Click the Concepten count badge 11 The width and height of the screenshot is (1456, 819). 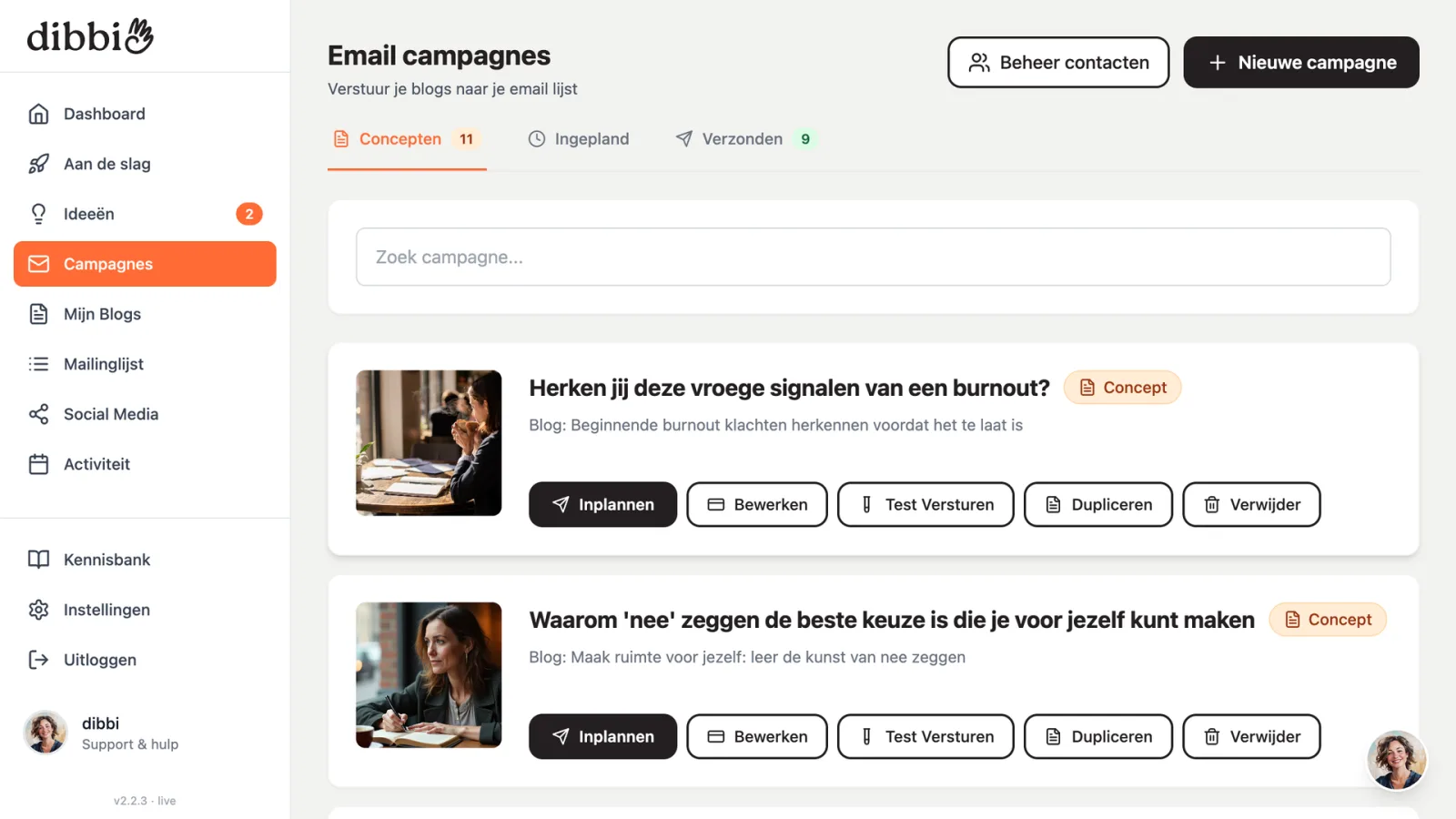click(466, 139)
